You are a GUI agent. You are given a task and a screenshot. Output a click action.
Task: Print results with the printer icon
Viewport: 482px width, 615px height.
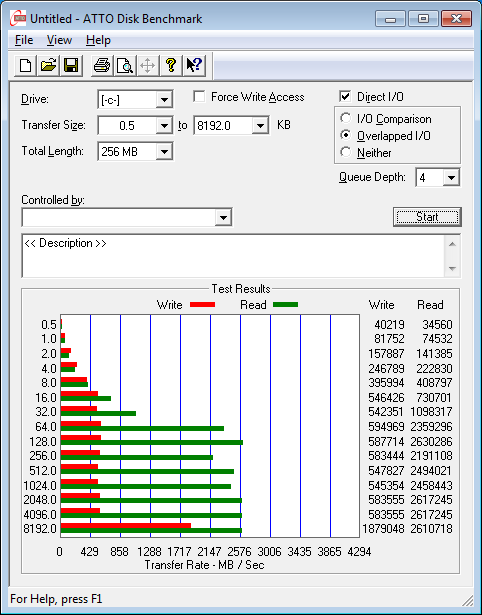click(102, 66)
